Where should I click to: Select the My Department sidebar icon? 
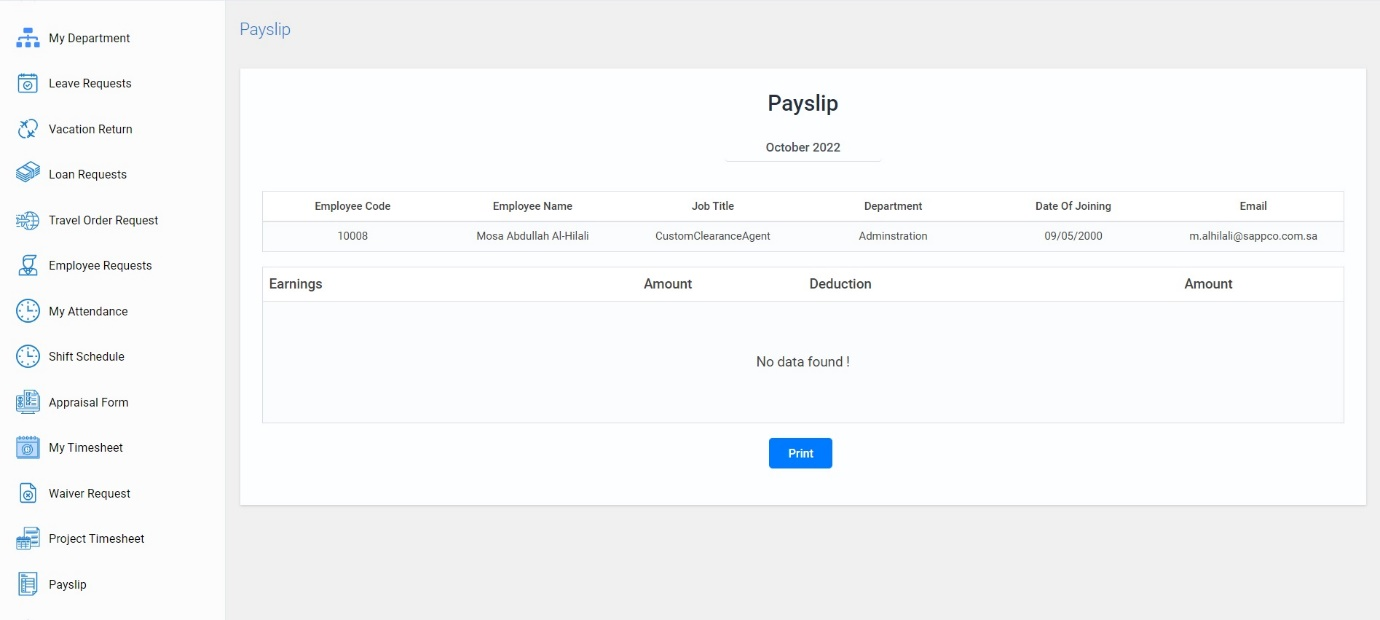click(27, 37)
